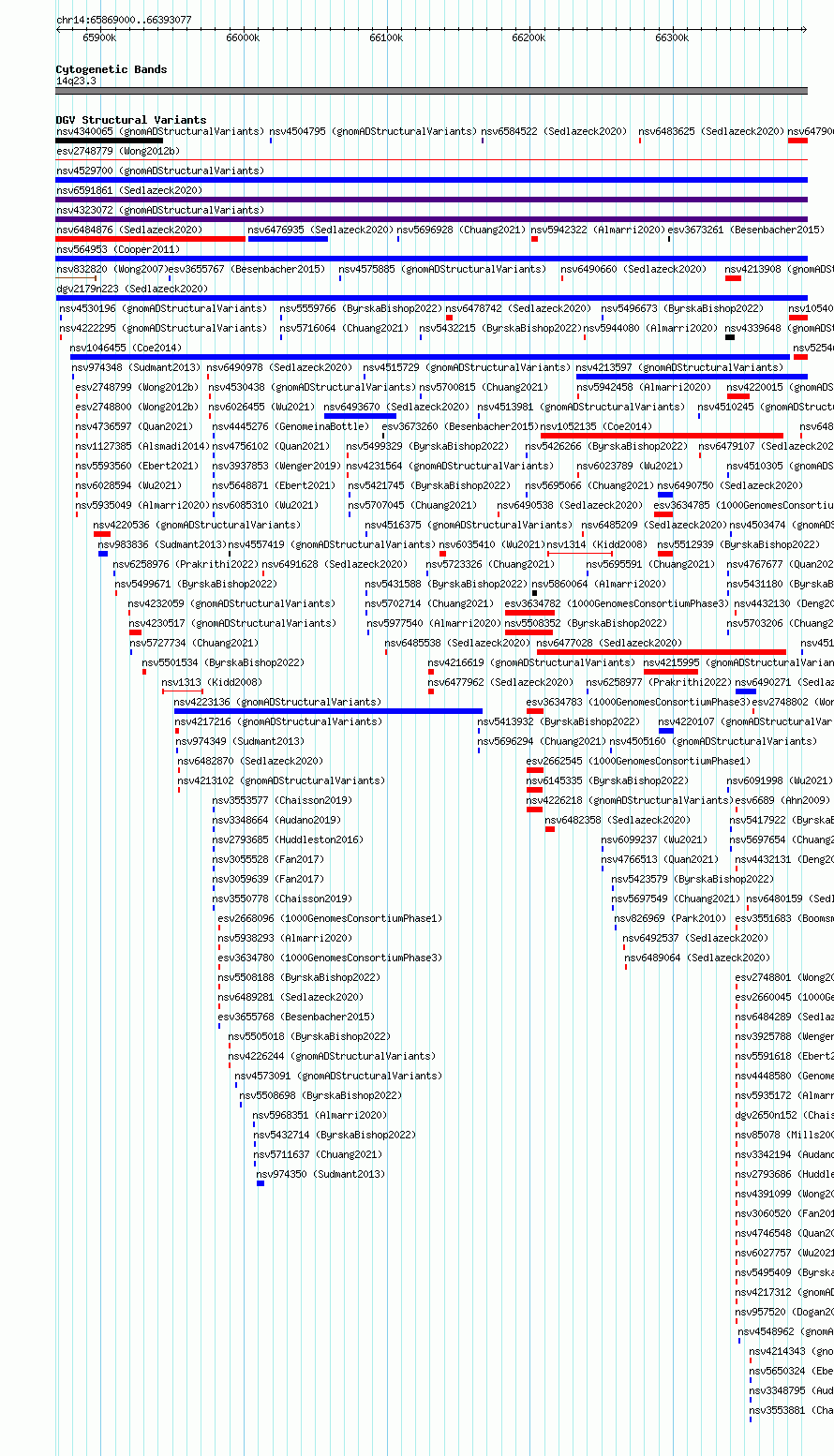Click the Cytogenetic Bands track heading
Image resolution: width=834 pixels, height=1456 pixels.
tap(112, 69)
